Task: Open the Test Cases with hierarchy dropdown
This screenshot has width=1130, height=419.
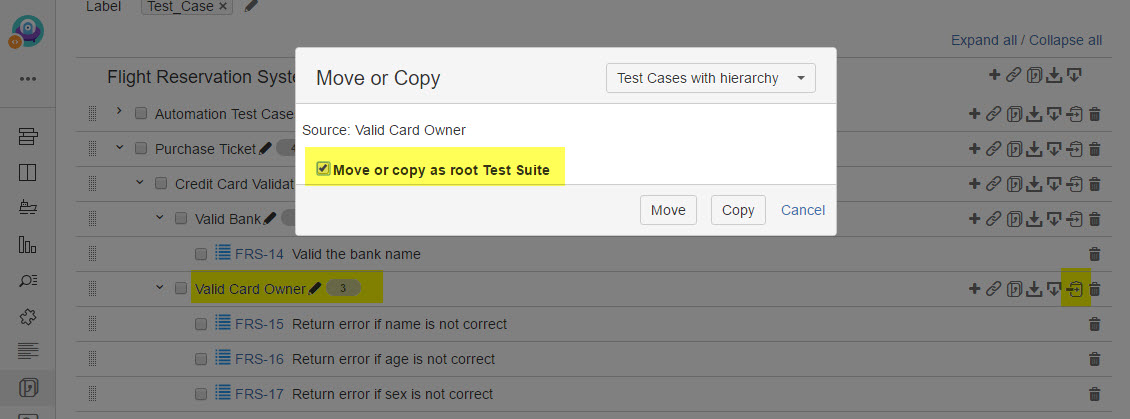Action: coord(710,78)
